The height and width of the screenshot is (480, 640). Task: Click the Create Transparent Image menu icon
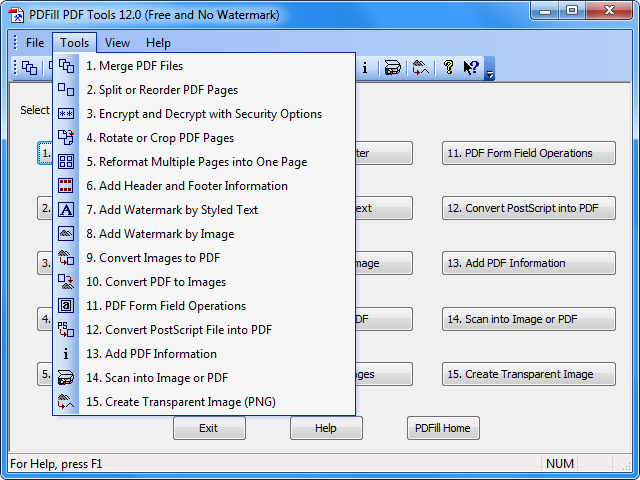(66, 402)
